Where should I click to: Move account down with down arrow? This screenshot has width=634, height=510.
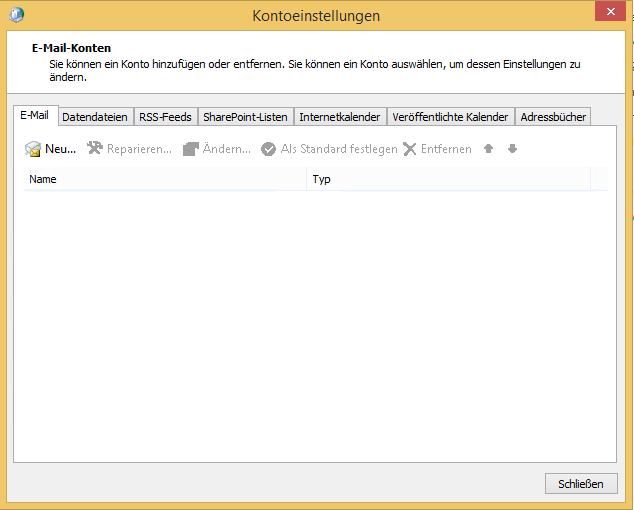coord(512,149)
